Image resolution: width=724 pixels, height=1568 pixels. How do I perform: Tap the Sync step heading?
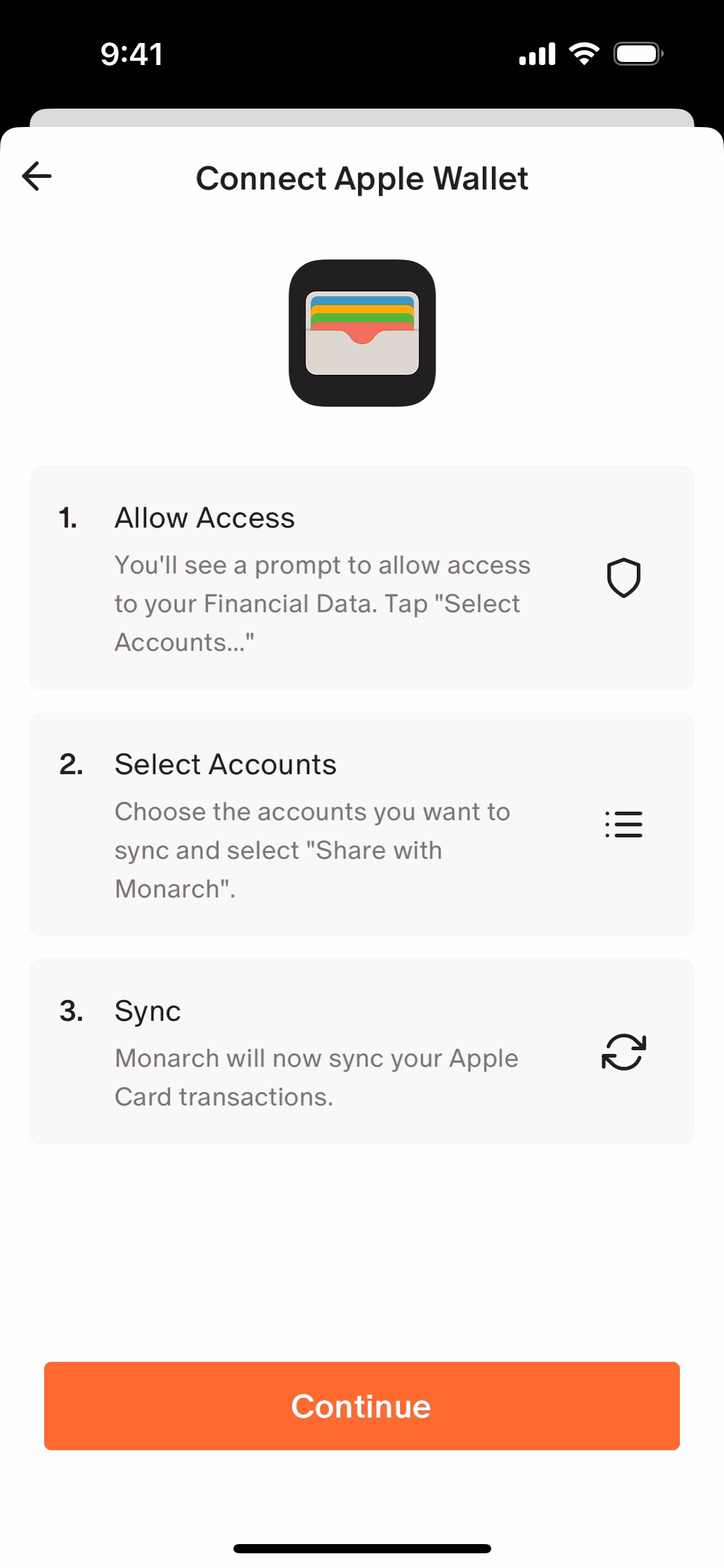tap(147, 1011)
